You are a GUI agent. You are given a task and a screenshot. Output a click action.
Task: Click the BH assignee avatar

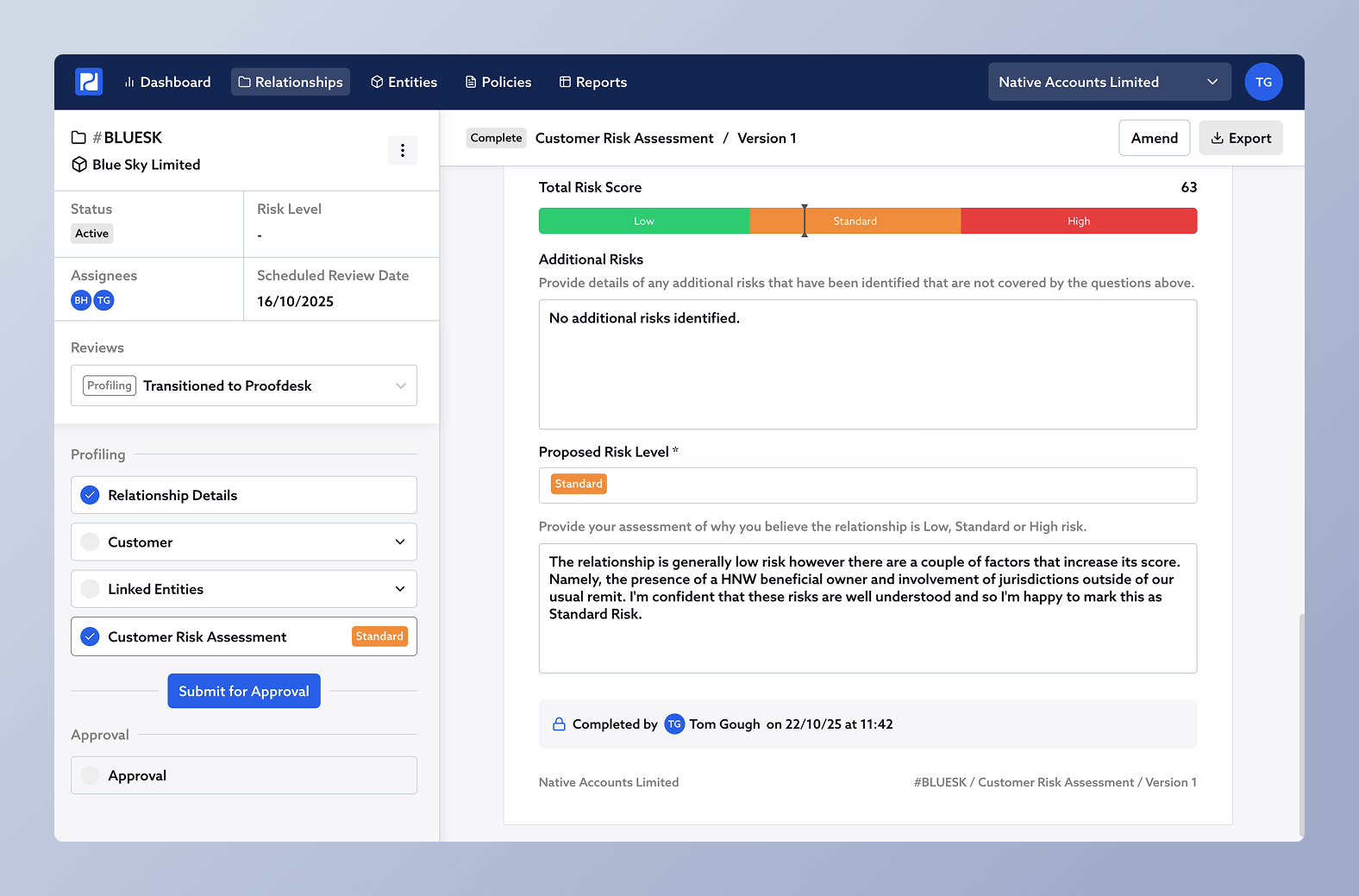pos(81,300)
